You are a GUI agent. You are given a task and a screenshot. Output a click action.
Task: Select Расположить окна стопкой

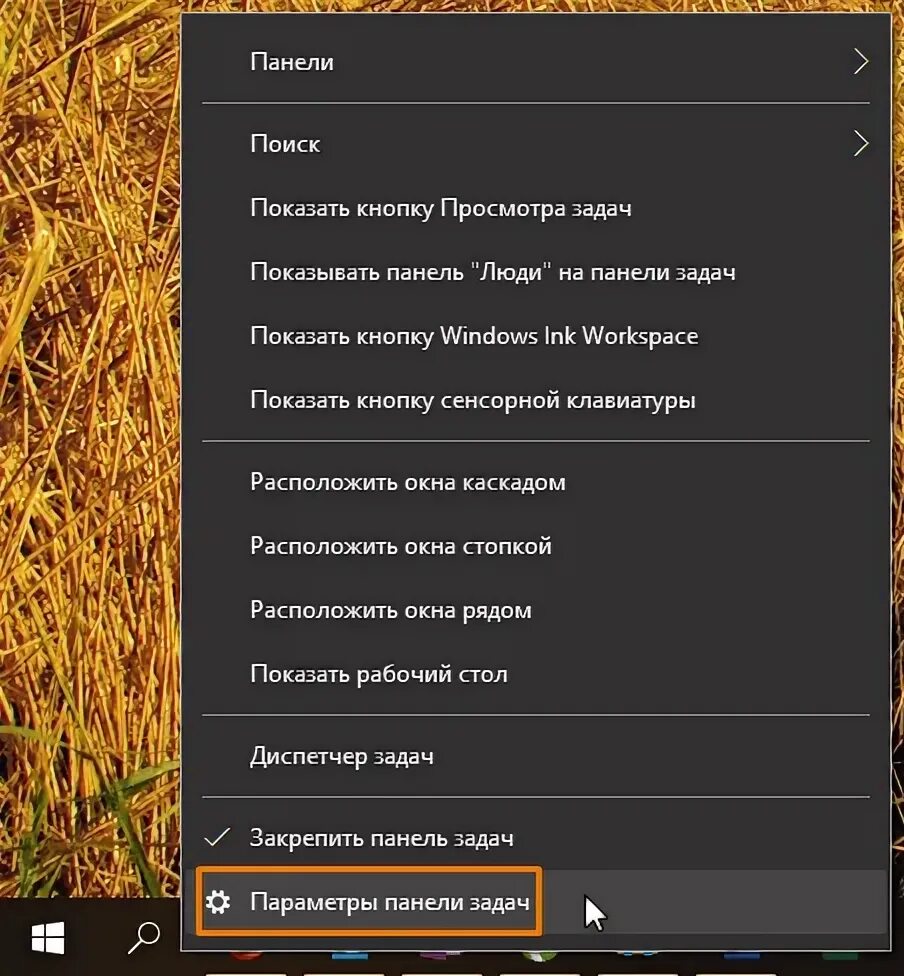(x=400, y=545)
